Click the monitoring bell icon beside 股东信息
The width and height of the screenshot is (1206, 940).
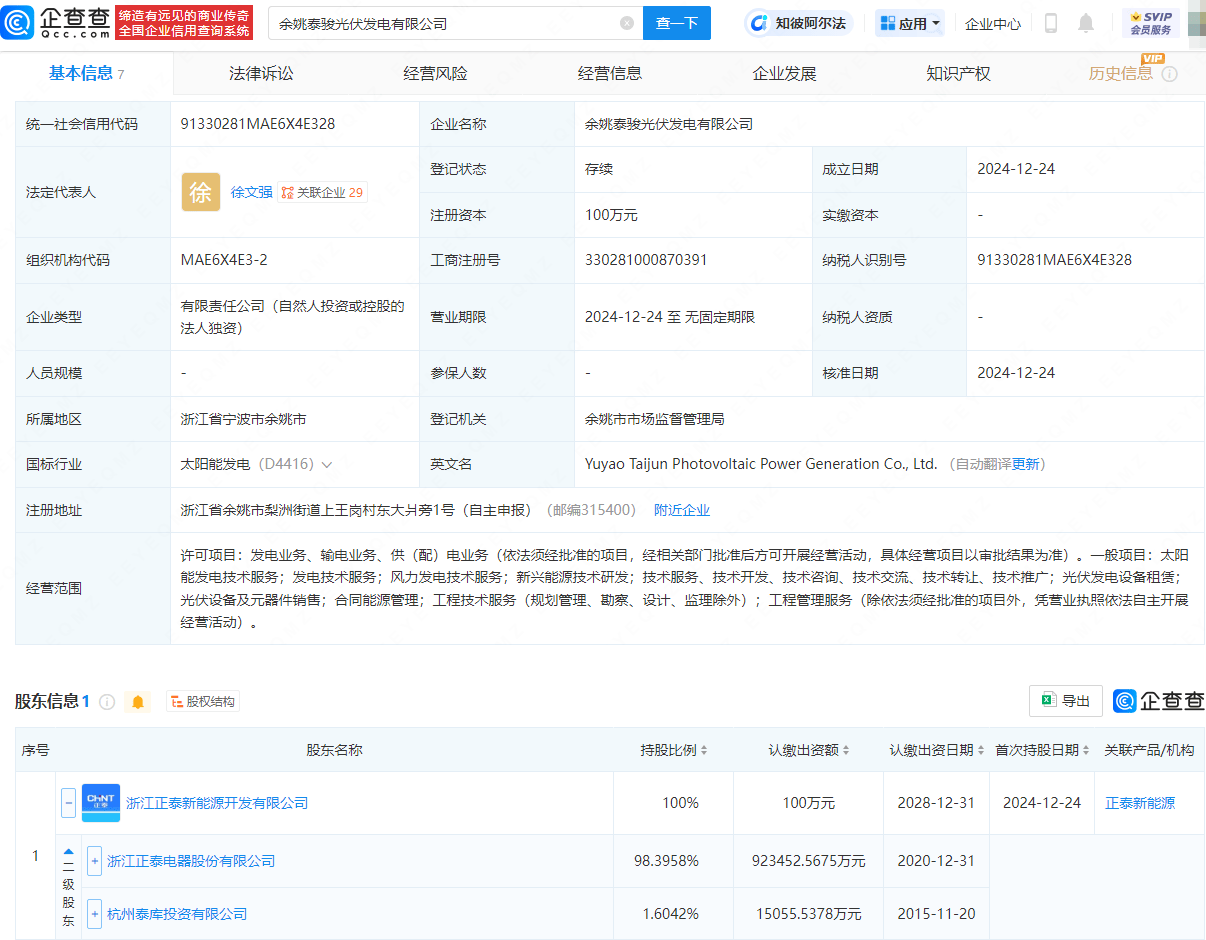137,702
